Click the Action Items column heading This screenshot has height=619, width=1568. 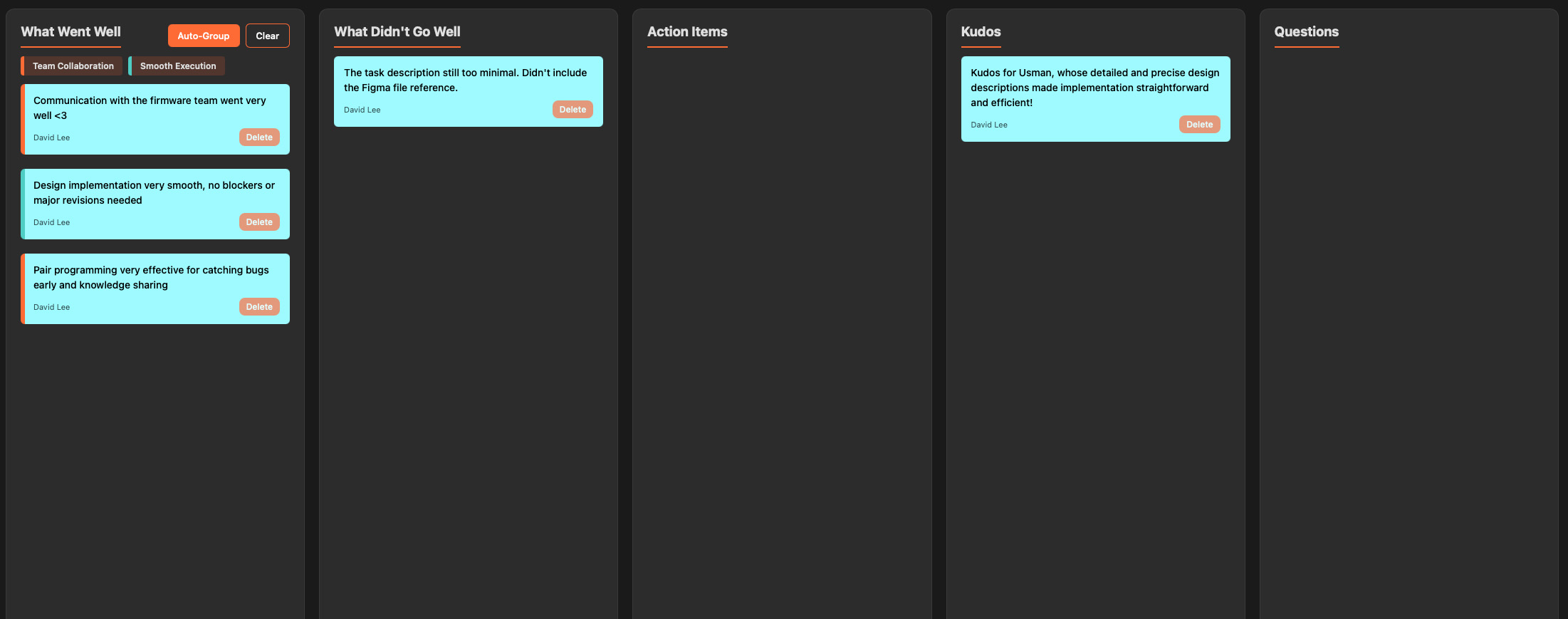pos(687,32)
